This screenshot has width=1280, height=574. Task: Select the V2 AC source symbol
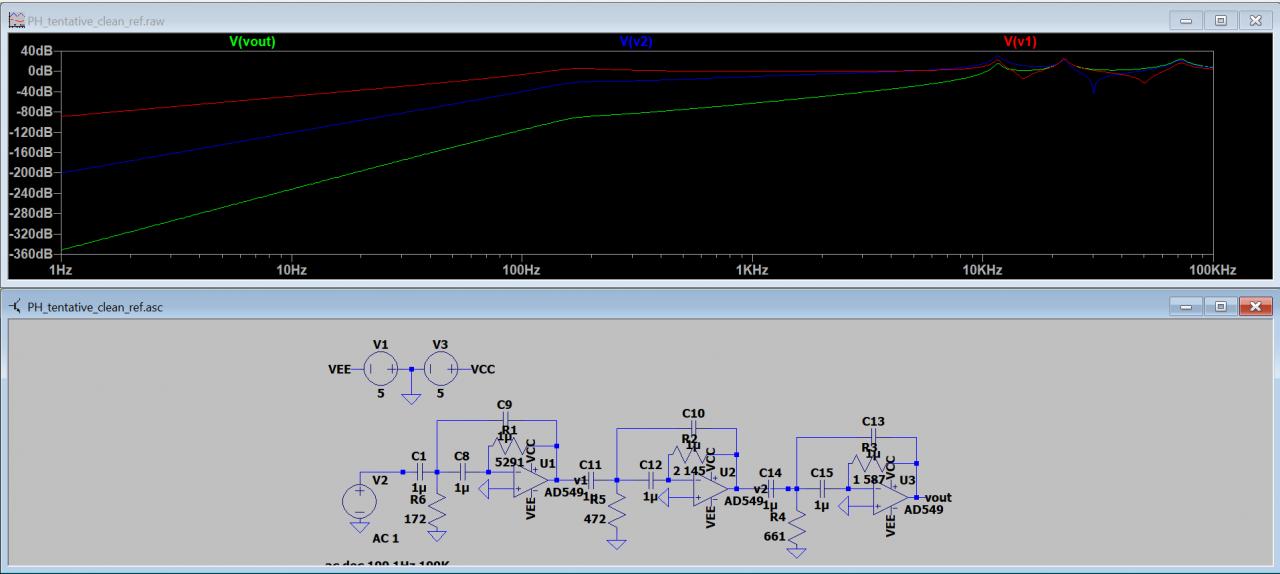(359, 502)
